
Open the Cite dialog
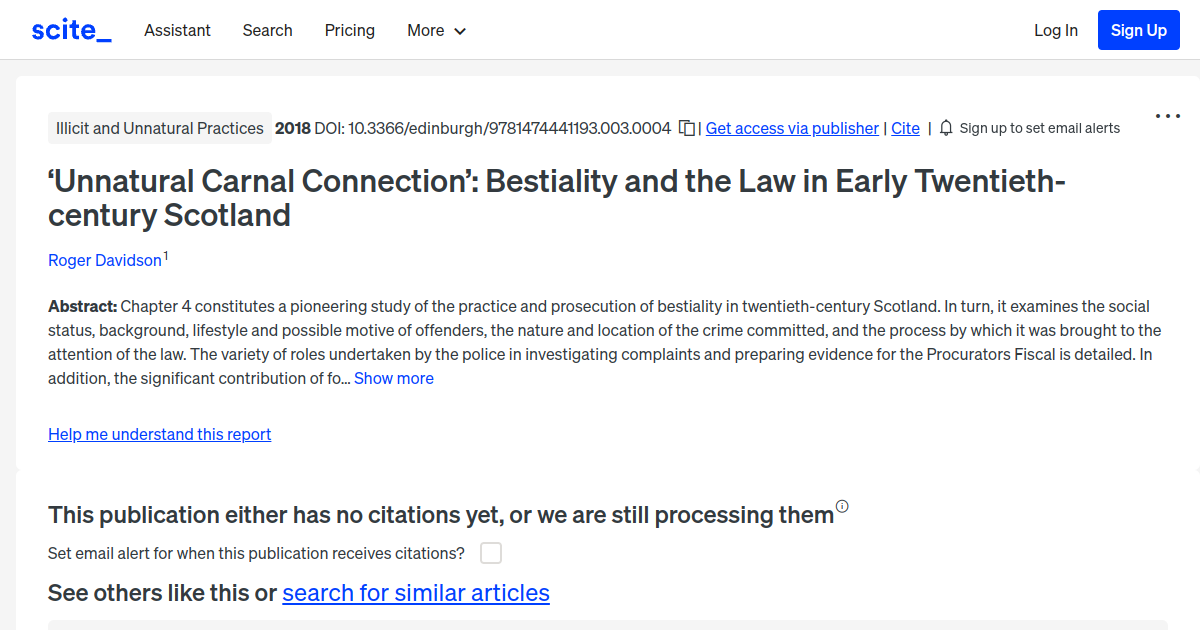(x=905, y=128)
